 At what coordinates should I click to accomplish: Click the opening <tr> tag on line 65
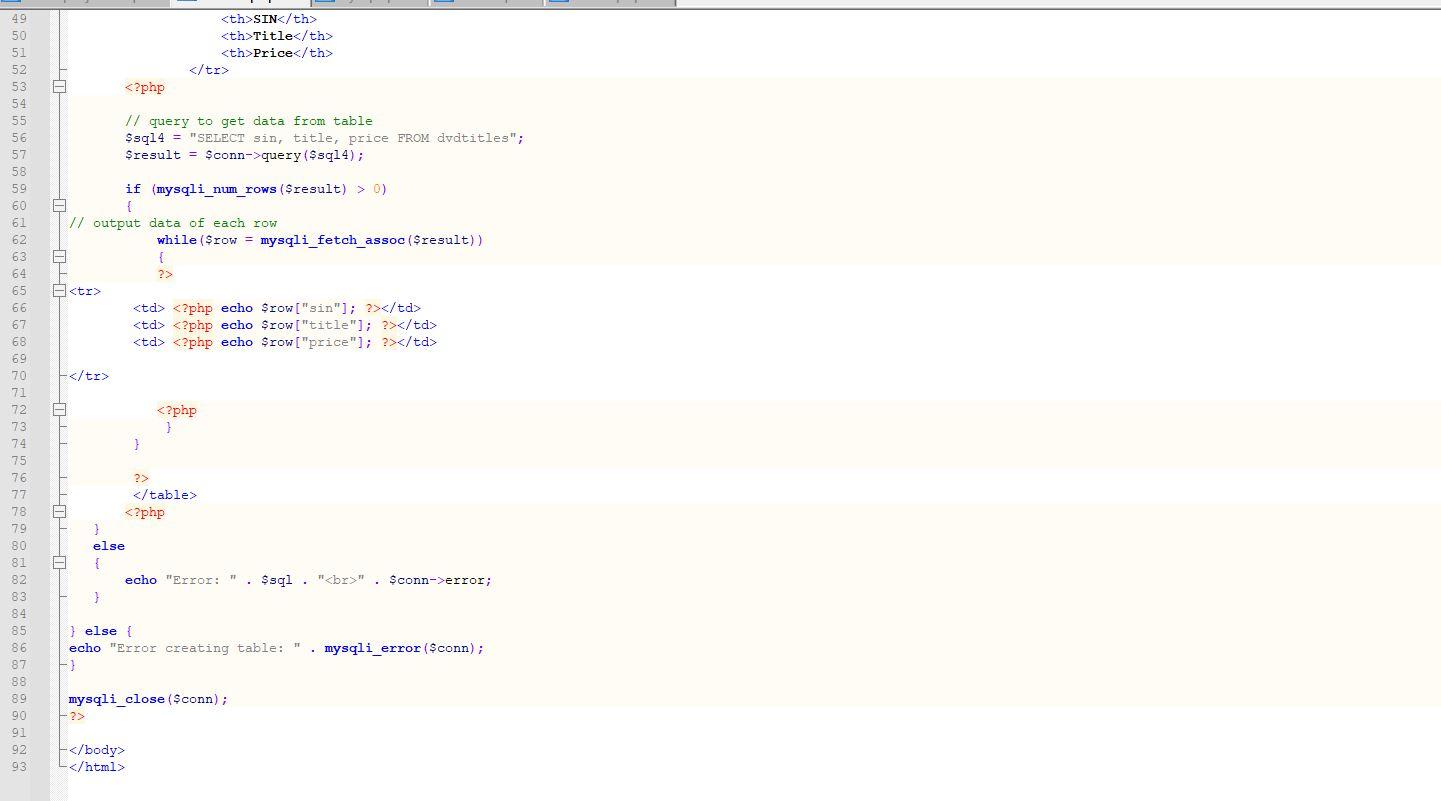(x=85, y=291)
